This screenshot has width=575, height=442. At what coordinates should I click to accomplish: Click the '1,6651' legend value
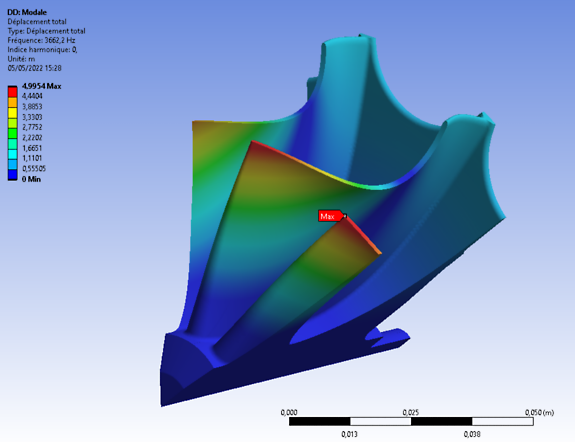click(32, 148)
